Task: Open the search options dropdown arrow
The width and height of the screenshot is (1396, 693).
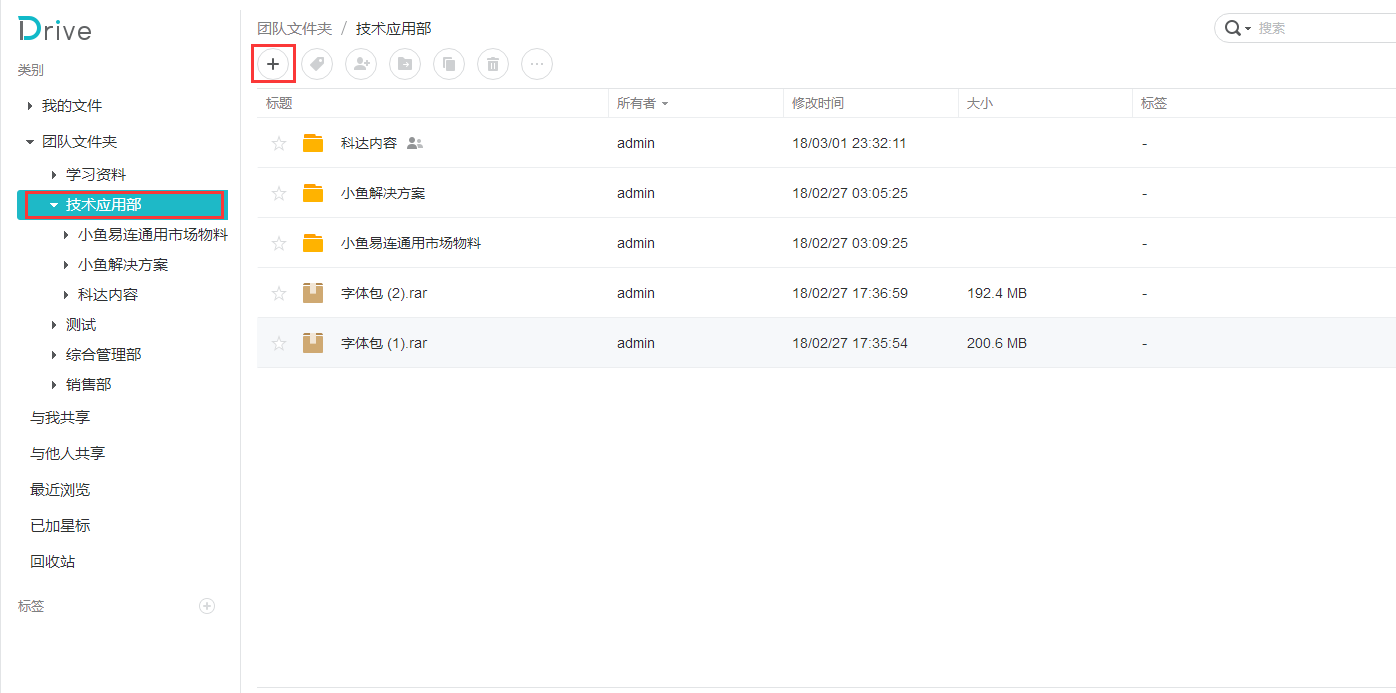Action: click(1248, 29)
